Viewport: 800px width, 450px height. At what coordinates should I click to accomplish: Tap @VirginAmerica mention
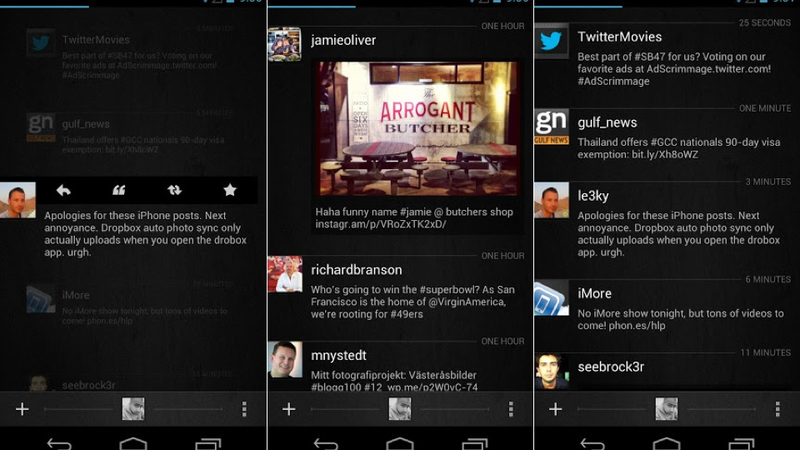pyautogui.click(x=467, y=302)
